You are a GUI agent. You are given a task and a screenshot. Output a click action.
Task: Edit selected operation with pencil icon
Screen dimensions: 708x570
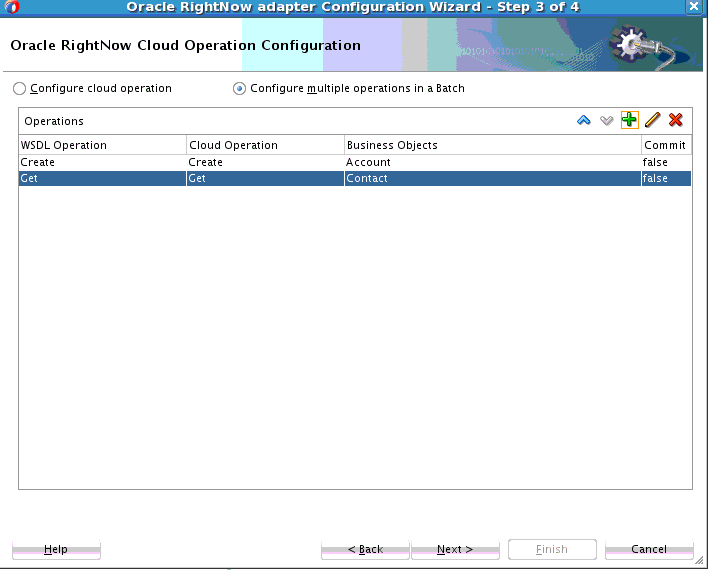coord(652,120)
